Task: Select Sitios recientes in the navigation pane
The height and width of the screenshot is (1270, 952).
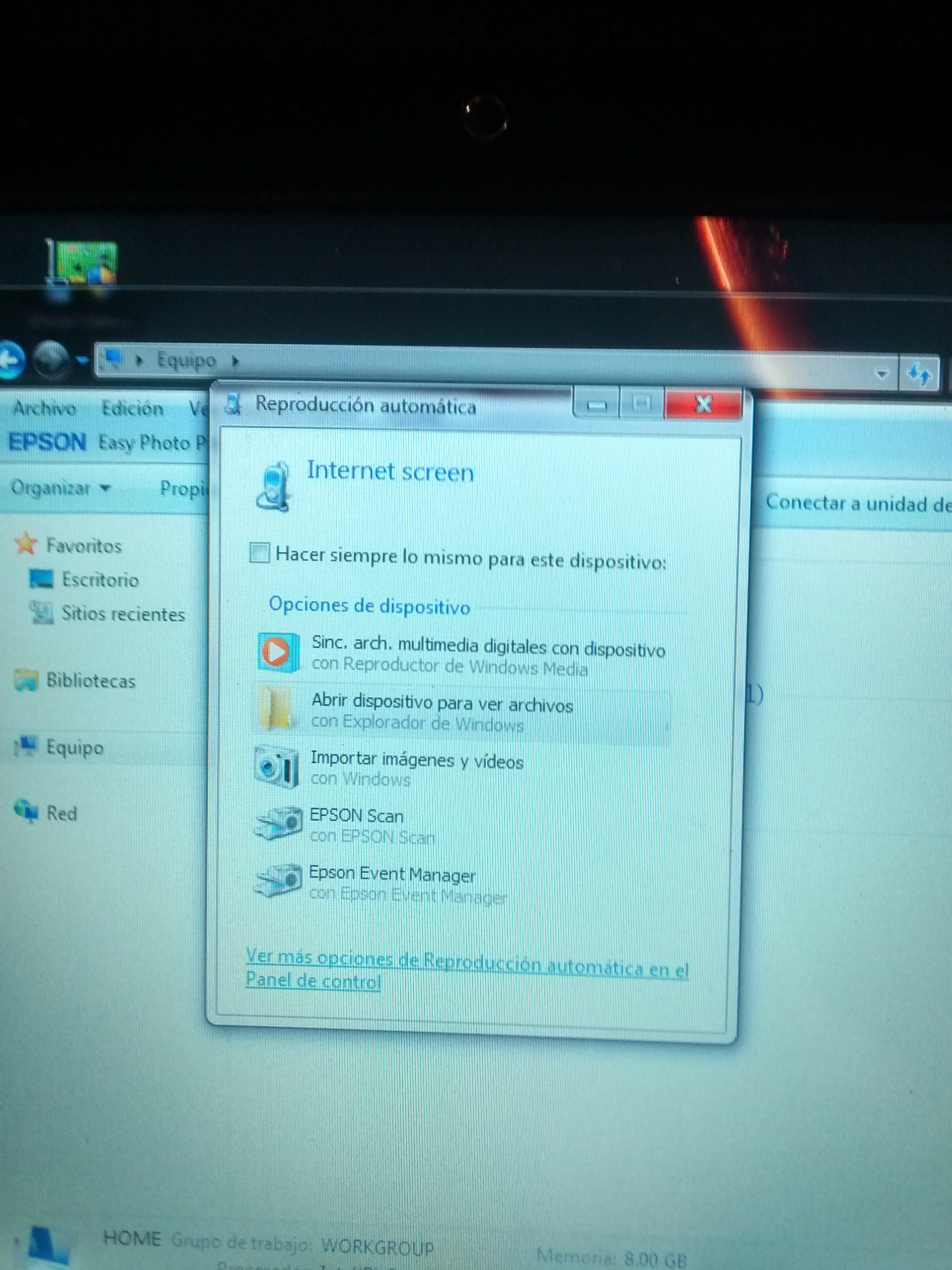Action: (x=123, y=614)
